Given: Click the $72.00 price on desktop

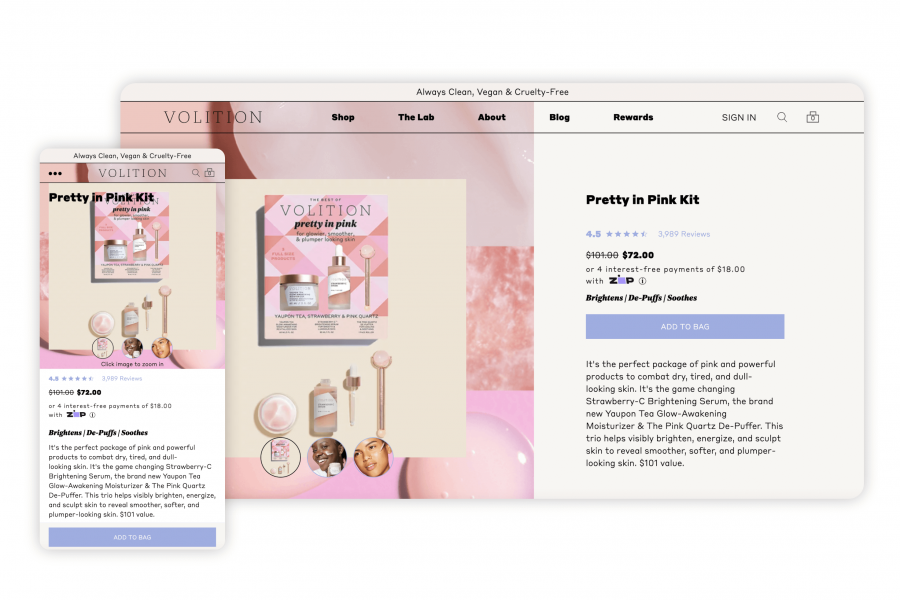Looking at the screenshot, I should 638,255.
